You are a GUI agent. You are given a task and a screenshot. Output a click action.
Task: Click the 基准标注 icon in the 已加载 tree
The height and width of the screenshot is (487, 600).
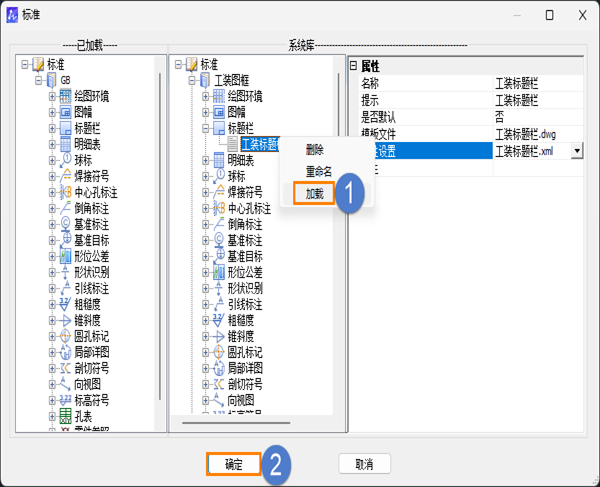[65, 224]
